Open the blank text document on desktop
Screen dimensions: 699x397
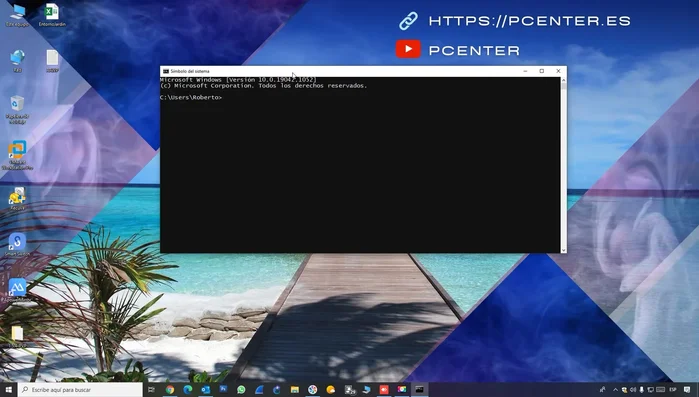[x=52, y=61]
